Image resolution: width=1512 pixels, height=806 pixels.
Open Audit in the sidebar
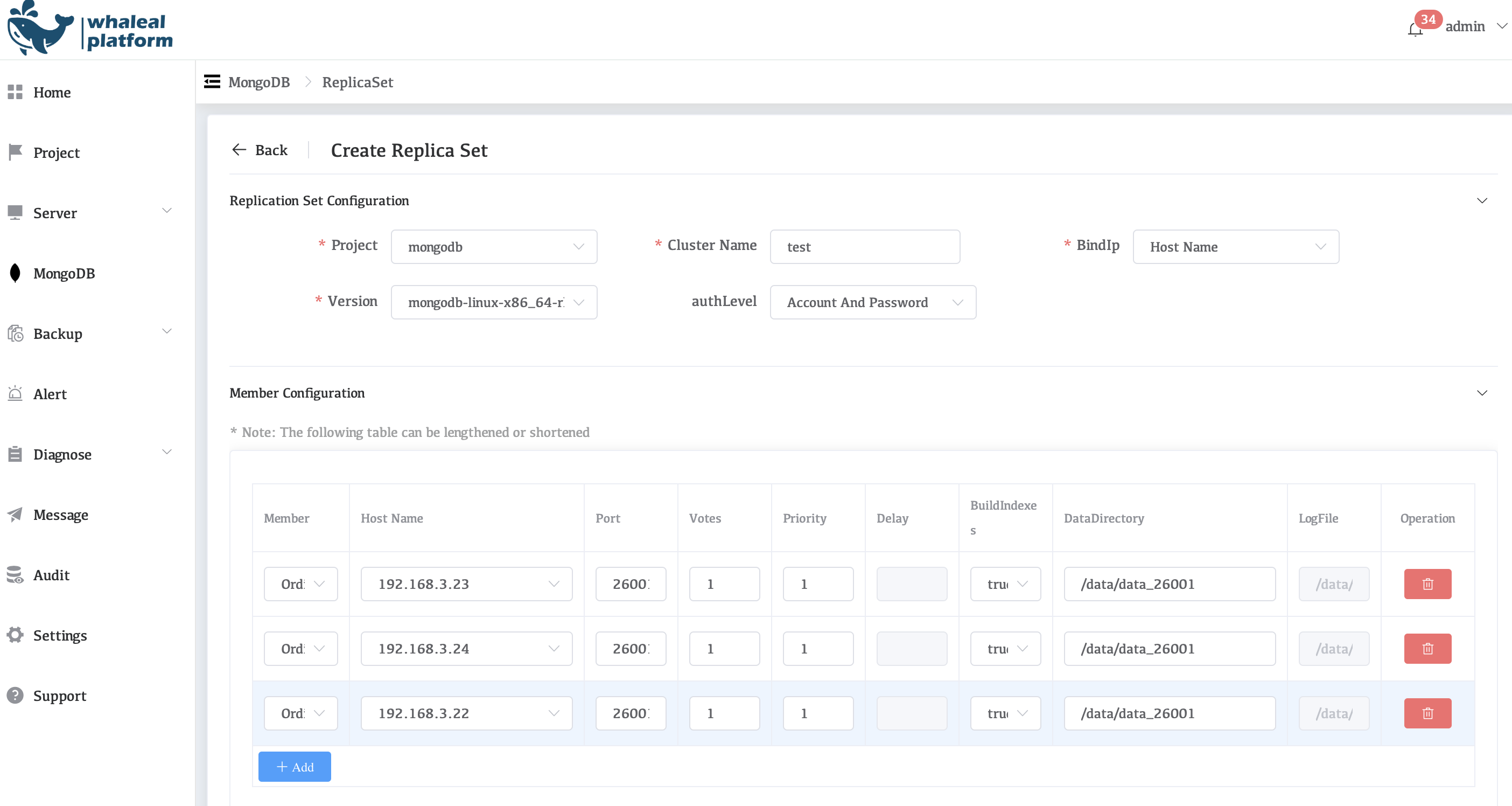click(x=51, y=575)
